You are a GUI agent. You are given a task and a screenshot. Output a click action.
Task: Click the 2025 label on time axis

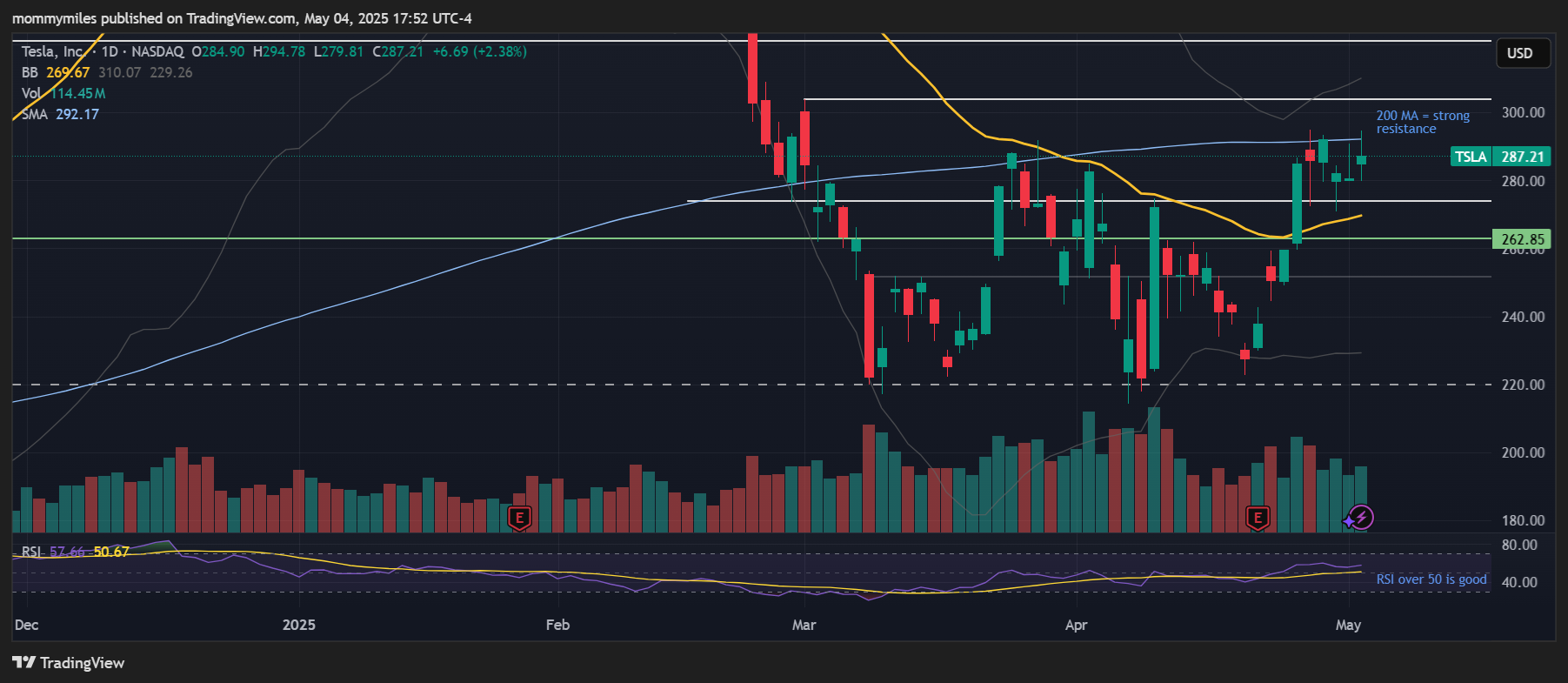[x=299, y=625]
